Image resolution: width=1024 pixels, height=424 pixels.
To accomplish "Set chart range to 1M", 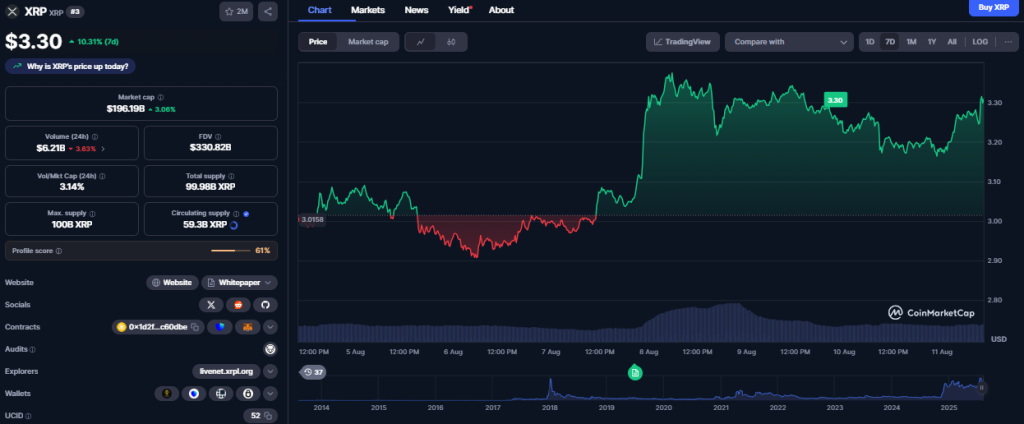I will pyautogui.click(x=911, y=42).
